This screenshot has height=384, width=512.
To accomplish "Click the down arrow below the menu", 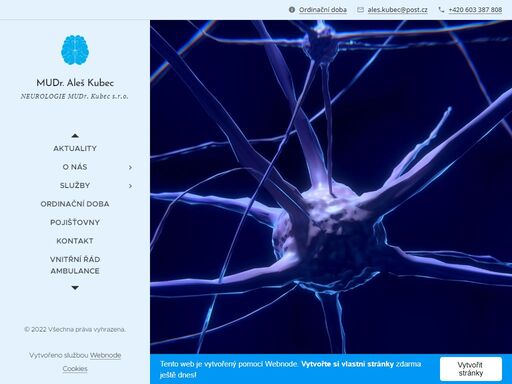I will [x=75, y=288].
